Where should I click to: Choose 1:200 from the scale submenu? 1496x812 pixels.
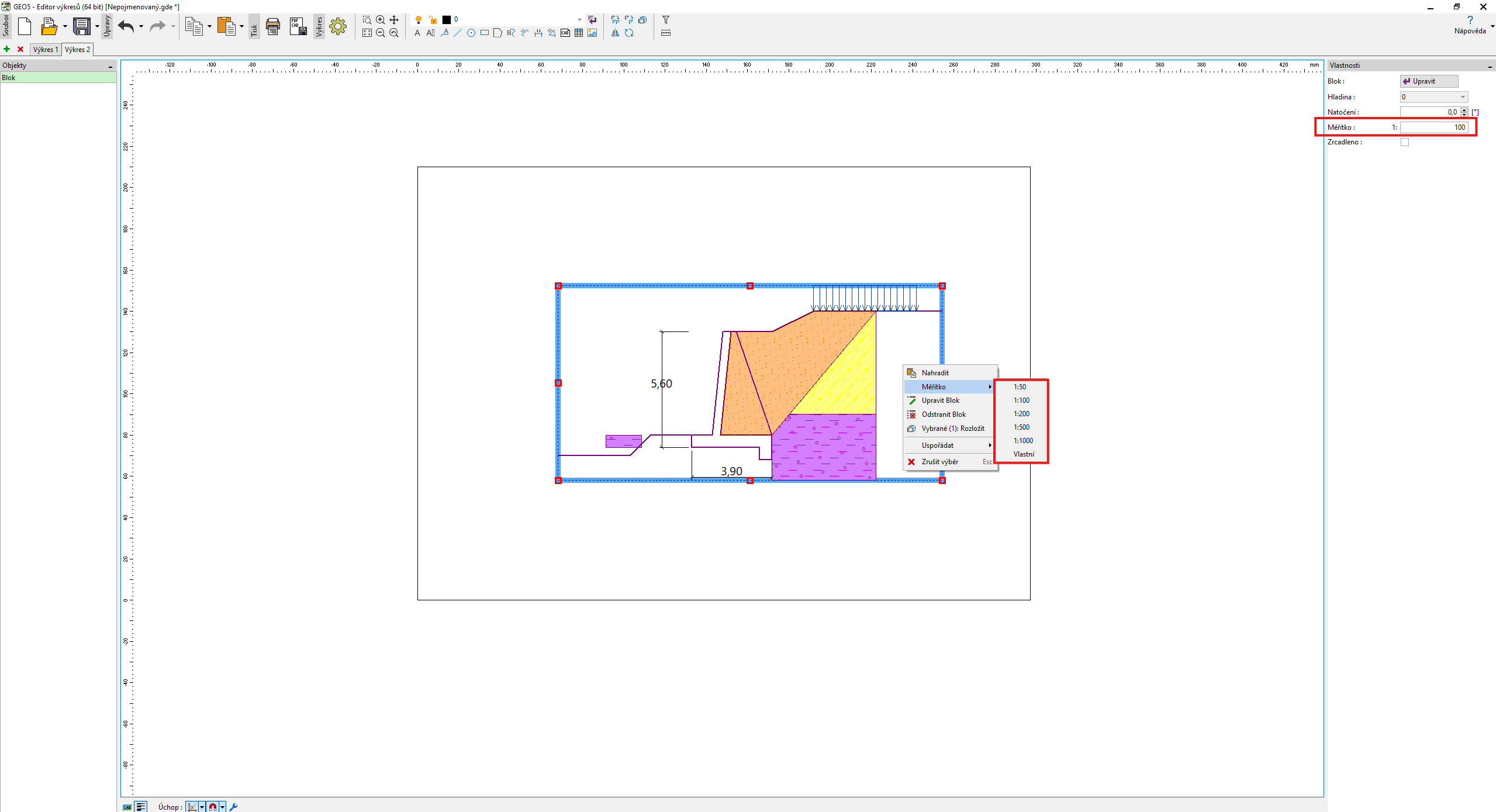(1021, 414)
